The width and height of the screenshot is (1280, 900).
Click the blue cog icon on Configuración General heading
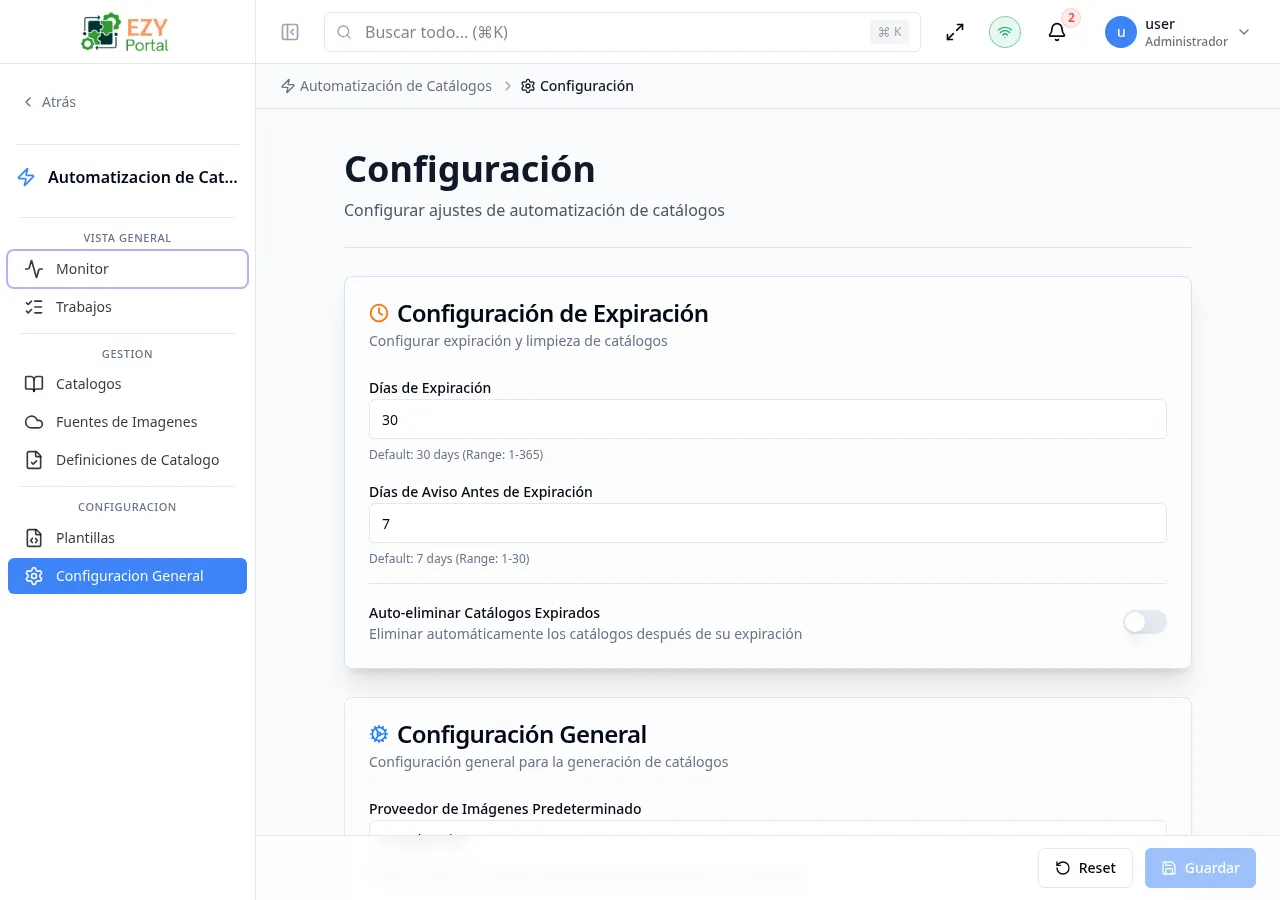pyautogui.click(x=379, y=734)
